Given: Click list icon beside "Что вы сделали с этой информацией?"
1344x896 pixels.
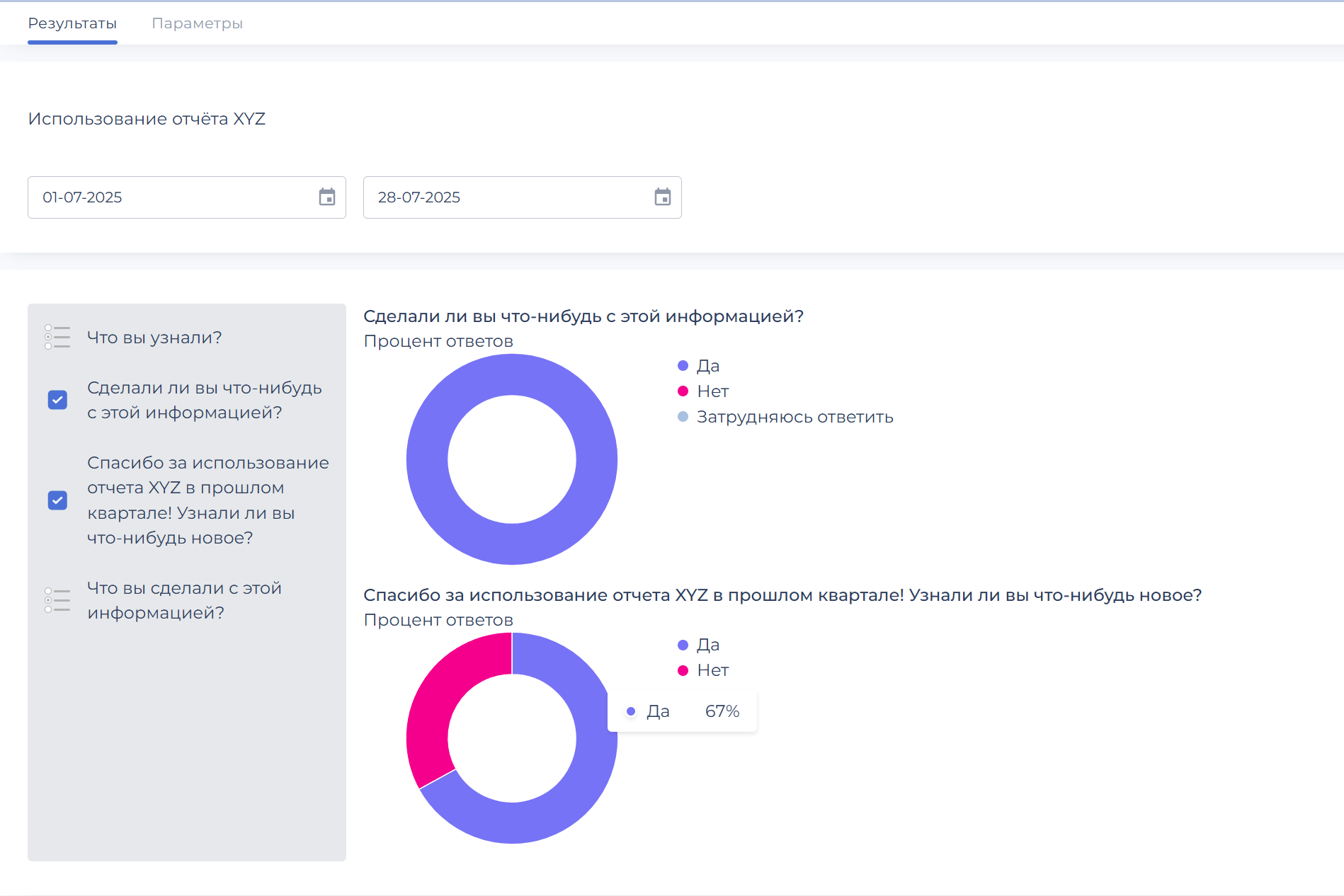Looking at the screenshot, I should [x=57, y=600].
